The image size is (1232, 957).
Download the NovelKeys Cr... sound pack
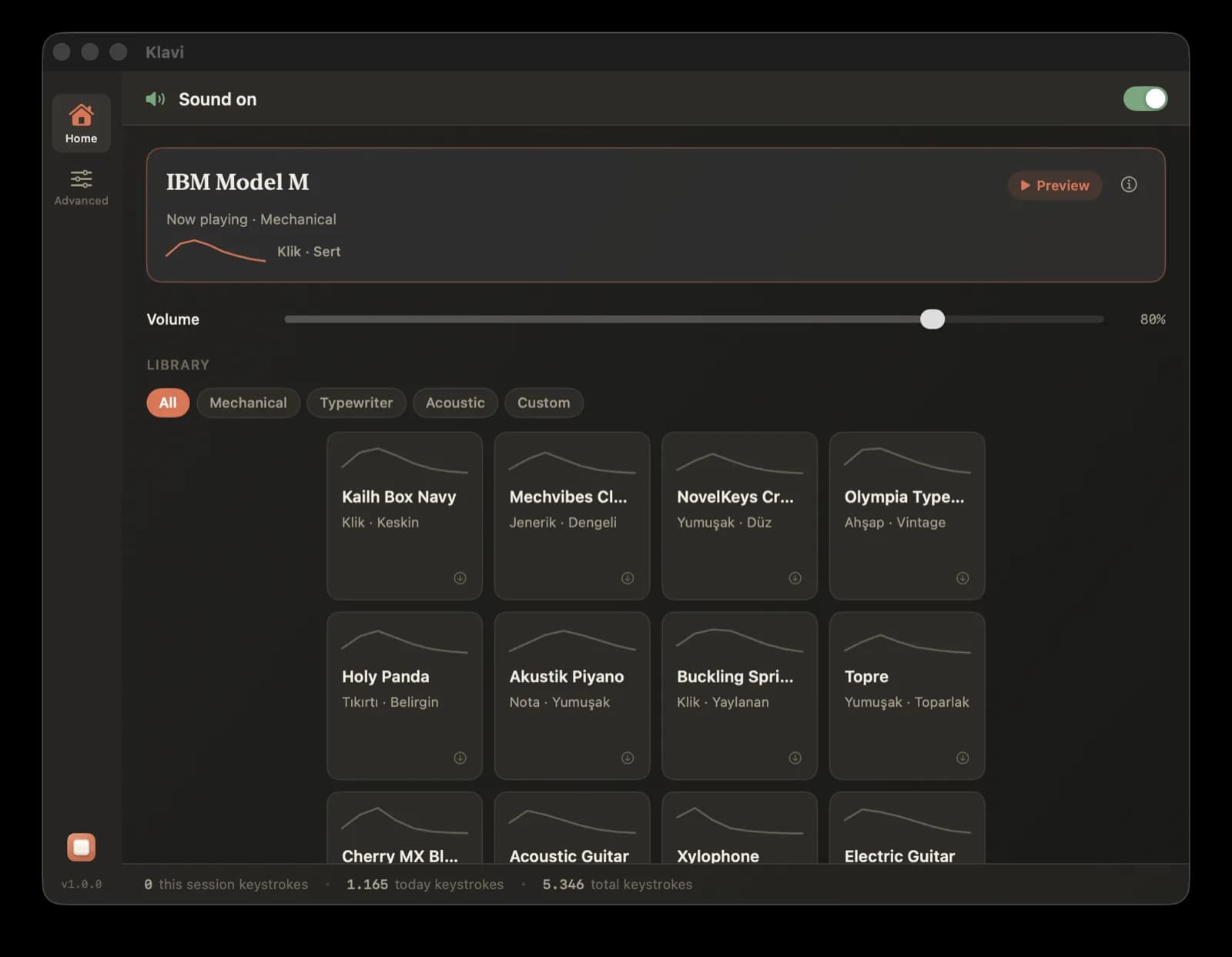tap(795, 578)
